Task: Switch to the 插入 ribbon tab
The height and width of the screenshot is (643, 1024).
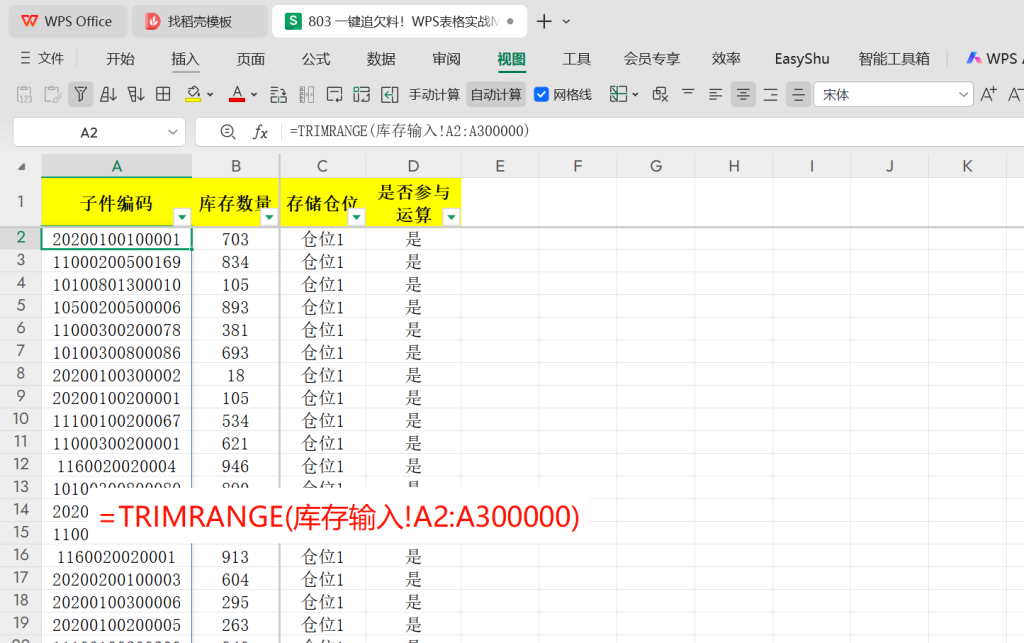Action: [x=185, y=59]
